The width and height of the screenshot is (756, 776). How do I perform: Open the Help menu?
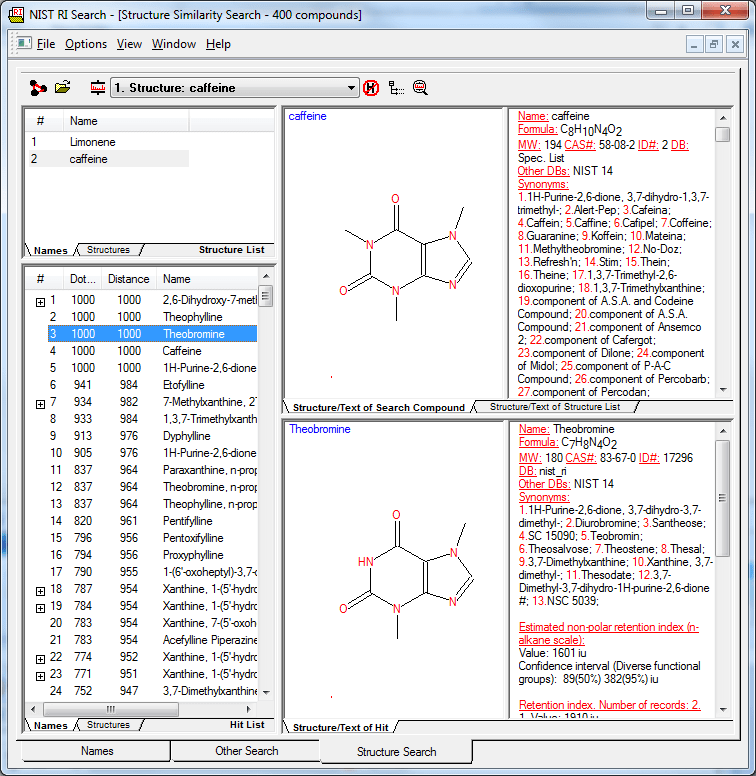[x=218, y=44]
